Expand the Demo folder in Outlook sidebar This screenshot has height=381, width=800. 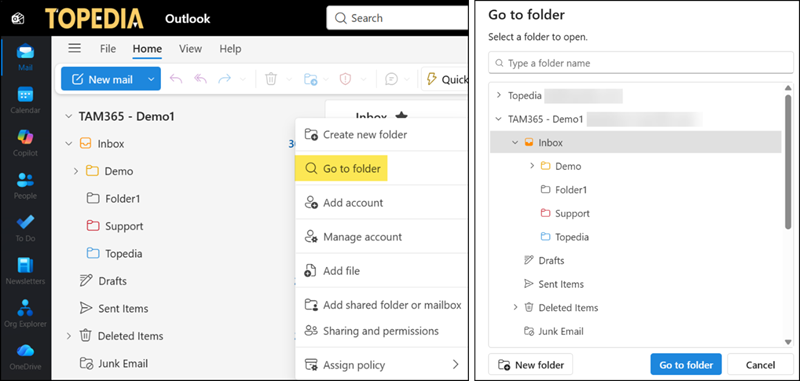click(x=76, y=171)
